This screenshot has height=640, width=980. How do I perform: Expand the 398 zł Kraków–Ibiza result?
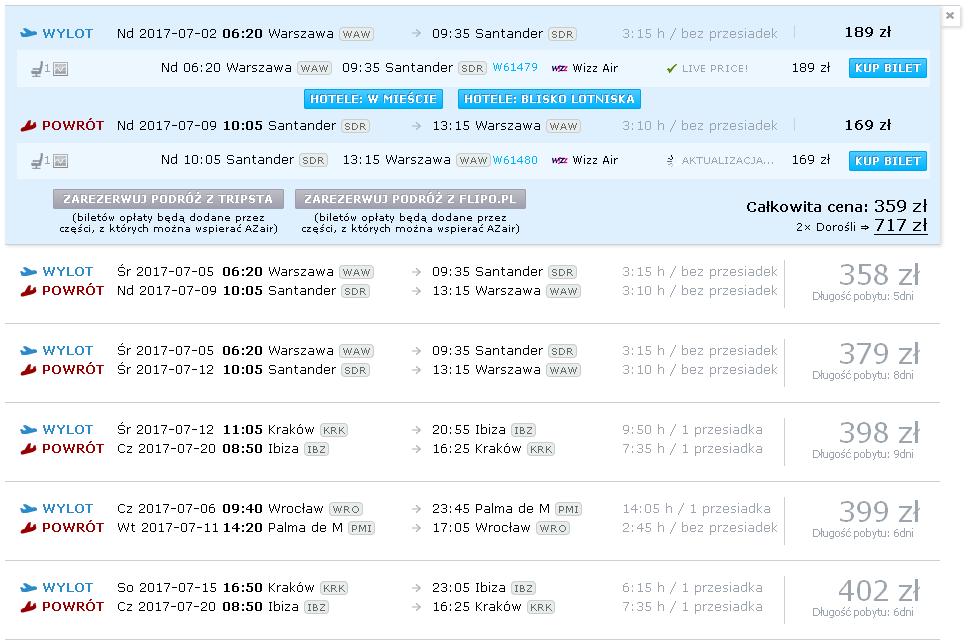[x=472, y=442]
